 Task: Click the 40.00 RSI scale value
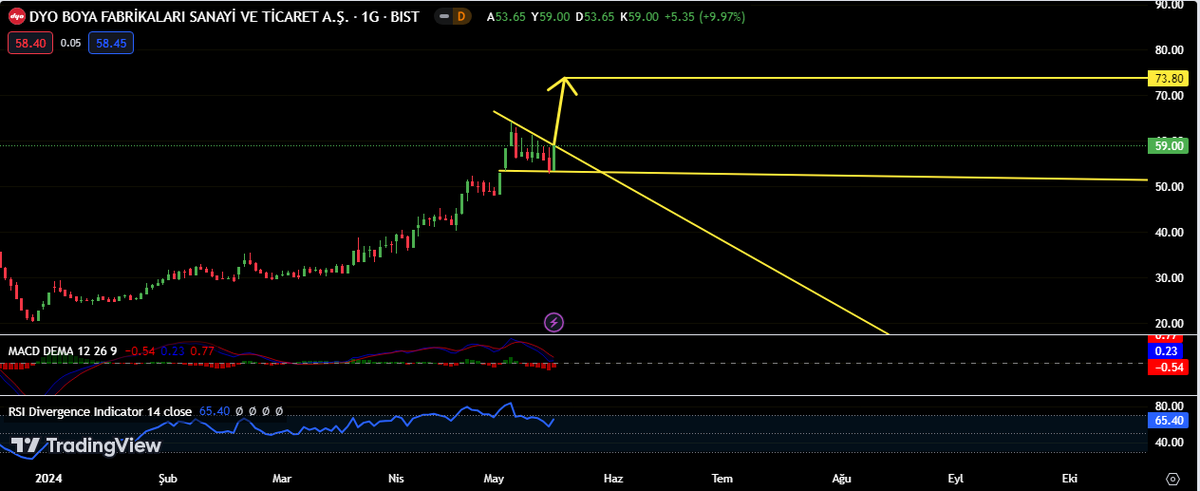click(1170, 441)
